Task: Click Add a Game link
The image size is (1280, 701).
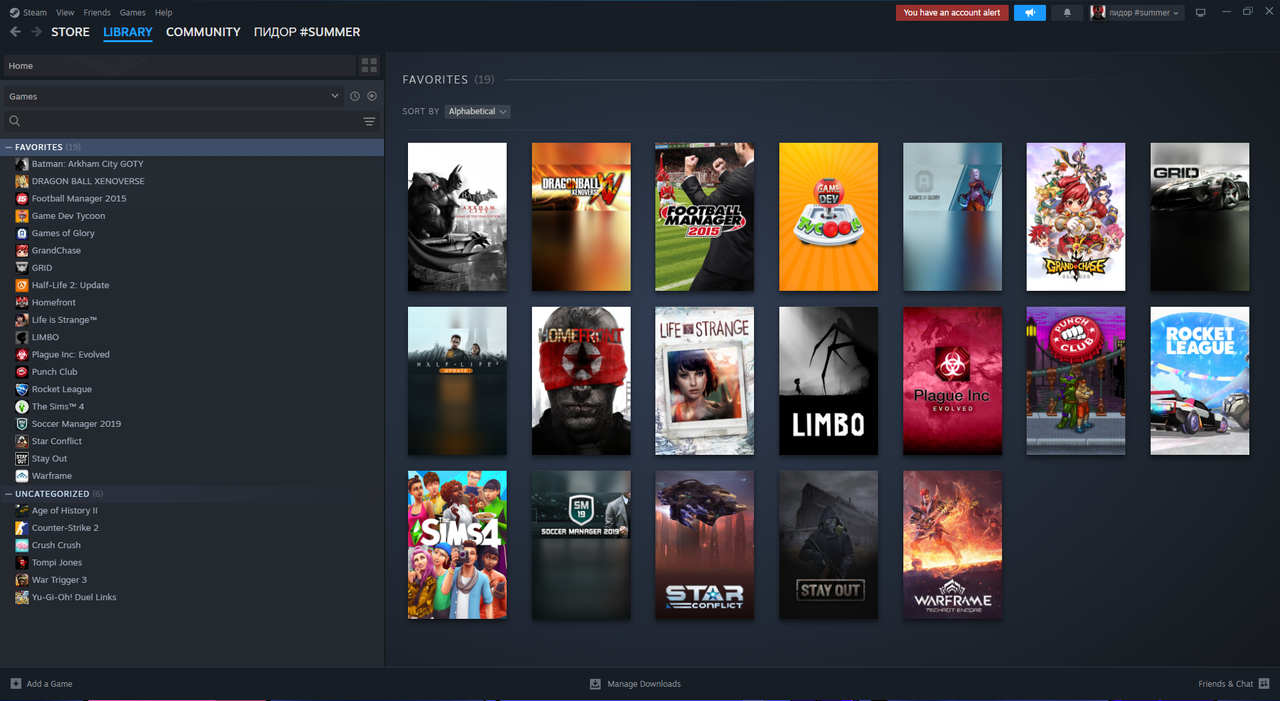Action: coord(49,684)
